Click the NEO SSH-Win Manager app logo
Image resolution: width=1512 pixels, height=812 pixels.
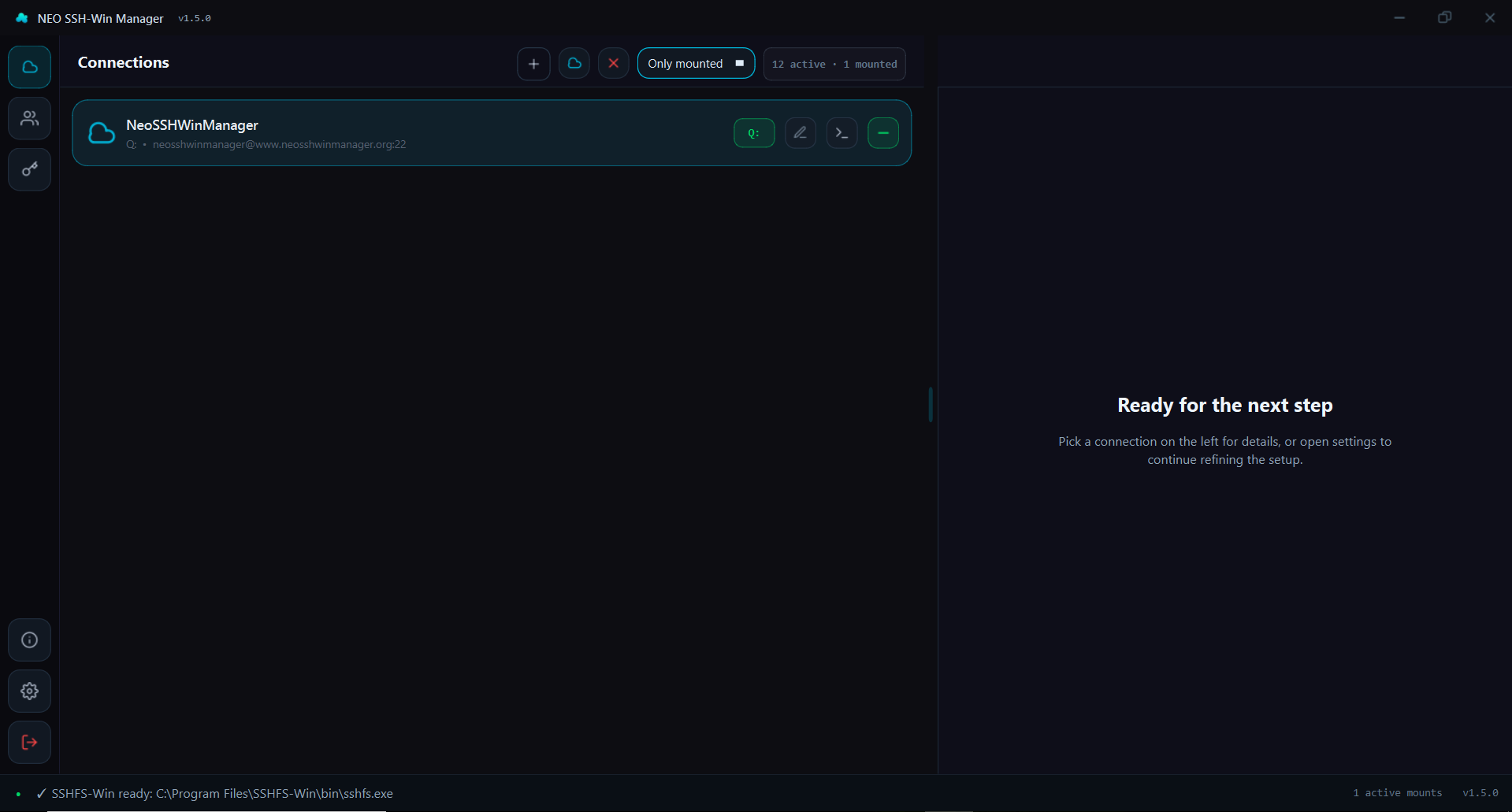tap(22, 18)
